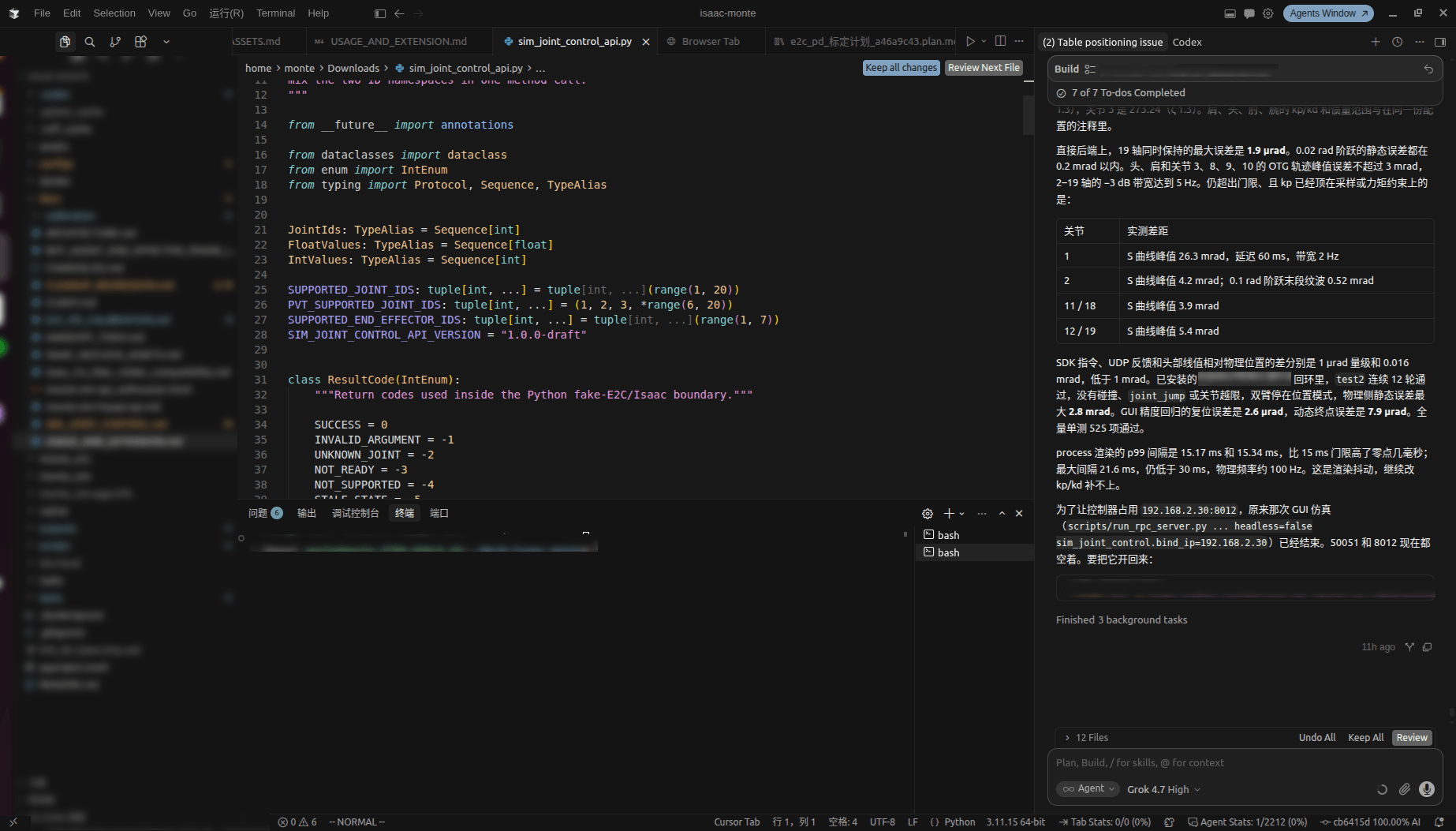
Task: Open the new terminal profile dropdown chevron
Action: point(961,514)
